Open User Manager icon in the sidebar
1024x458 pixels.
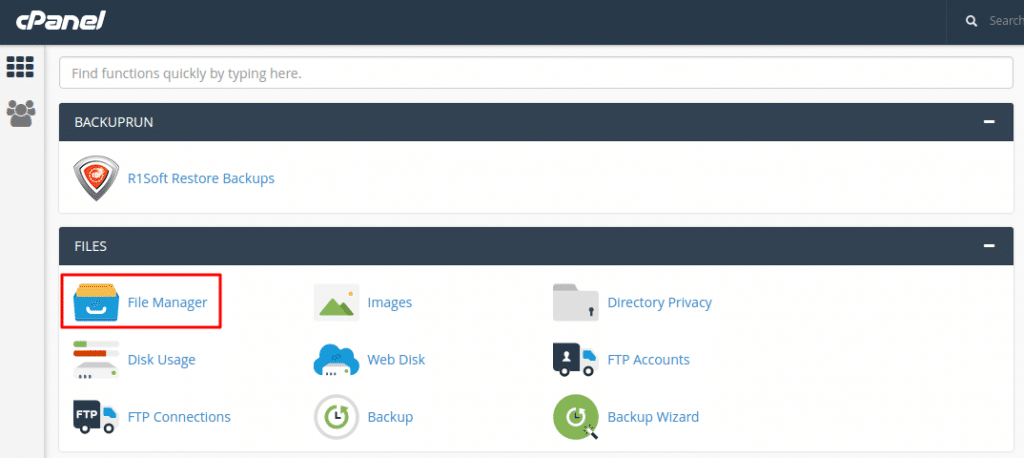[21, 114]
